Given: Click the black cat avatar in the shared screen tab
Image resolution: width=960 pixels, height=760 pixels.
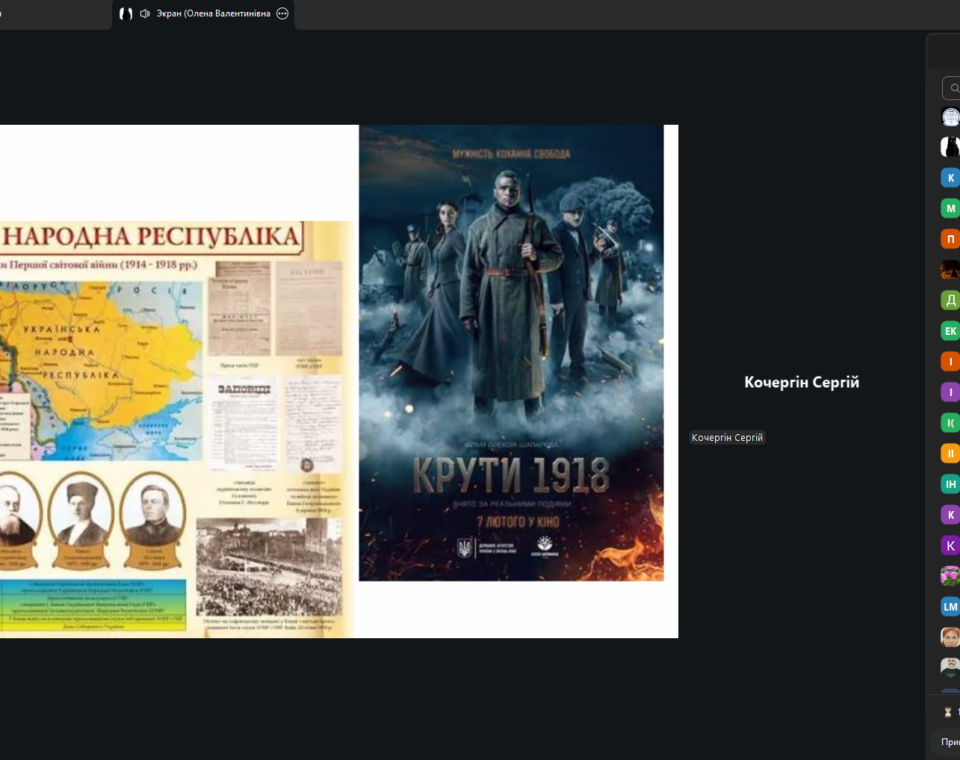Looking at the screenshot, I should (126, 13).
